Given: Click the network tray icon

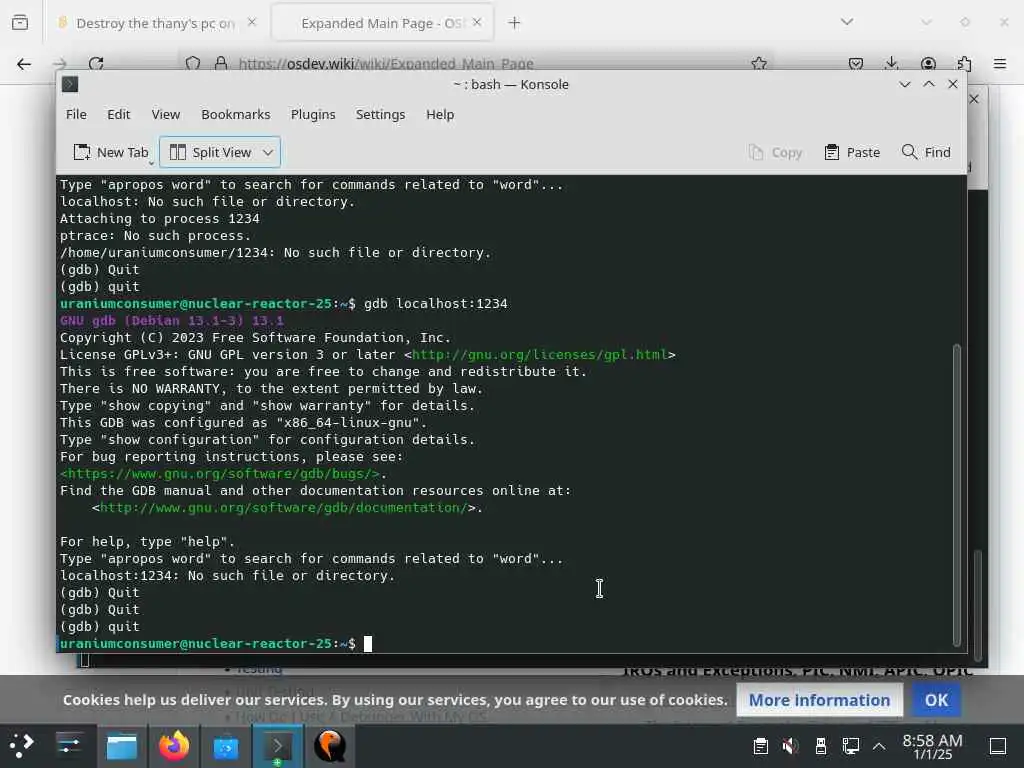Looking at the screenshot, I should (850, 746).
